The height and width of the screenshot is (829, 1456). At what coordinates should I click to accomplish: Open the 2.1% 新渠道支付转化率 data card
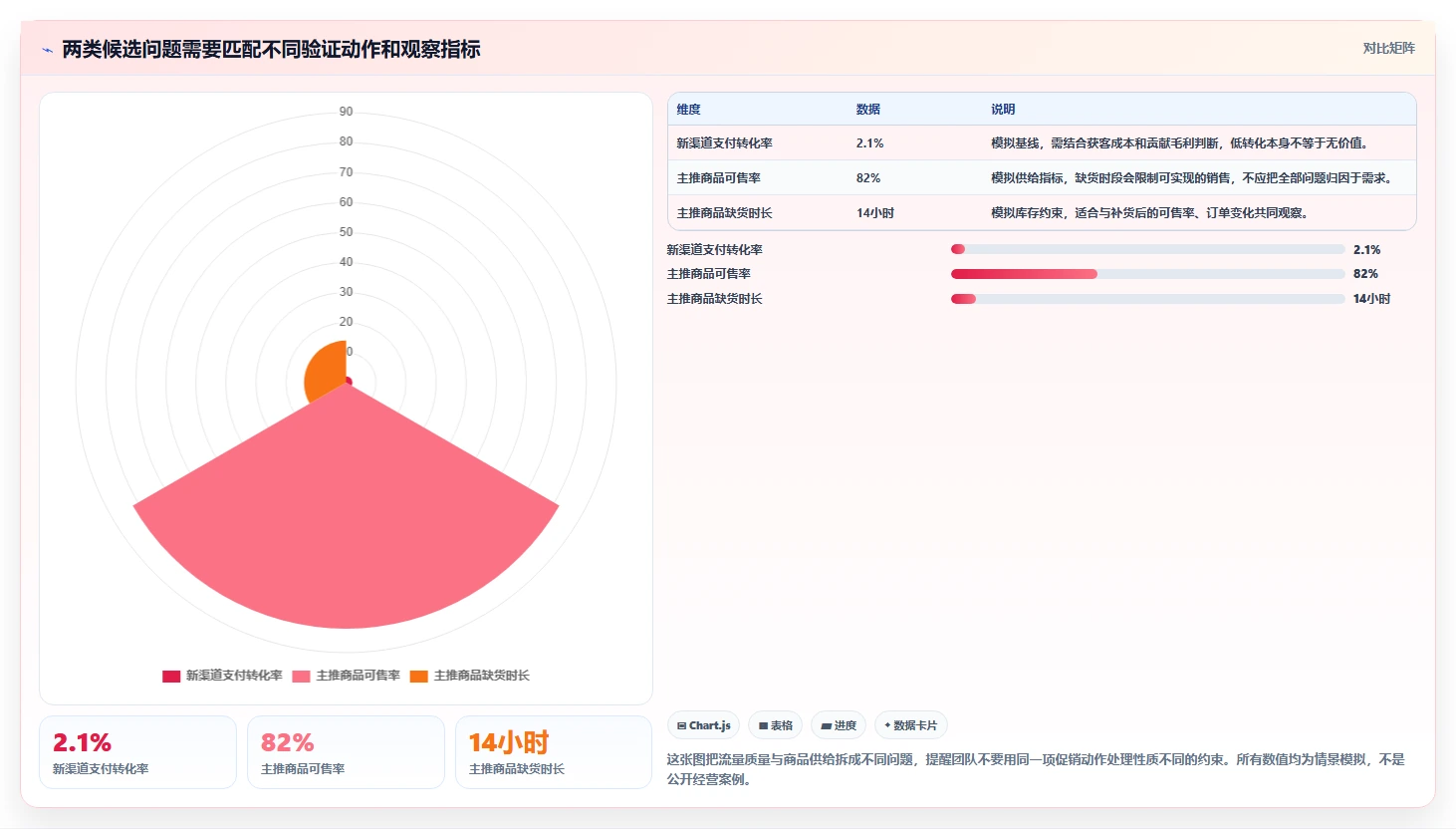tap(137, 752)
